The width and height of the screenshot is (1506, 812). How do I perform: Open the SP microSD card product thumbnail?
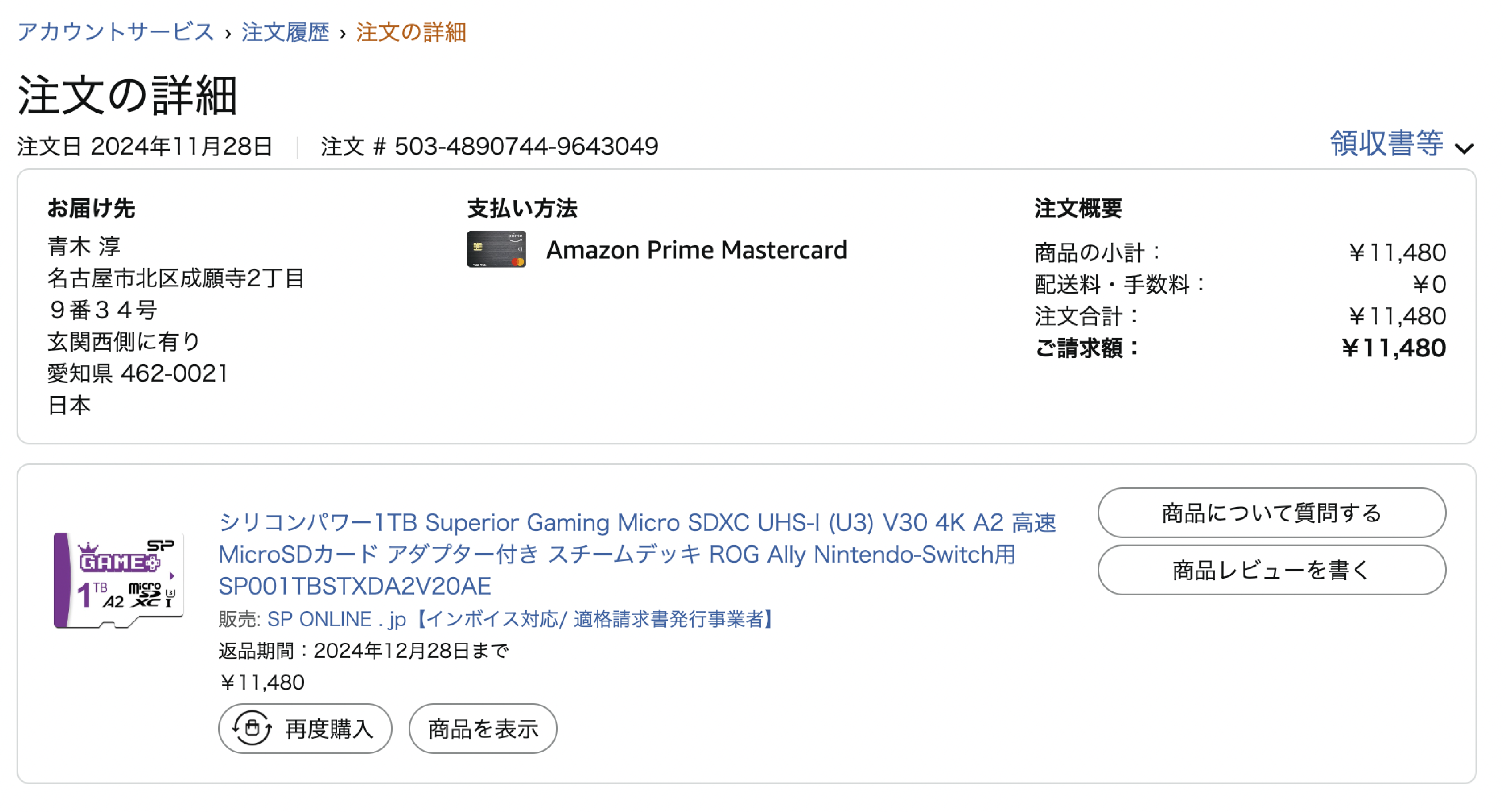pos(119,580)
